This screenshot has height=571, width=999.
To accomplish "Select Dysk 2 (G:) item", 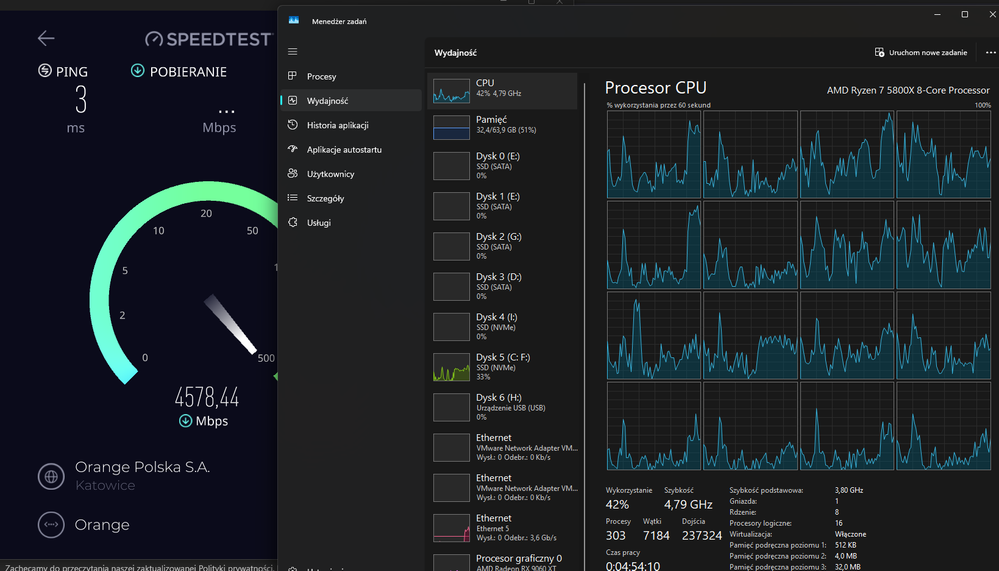I will coord(503,246).
